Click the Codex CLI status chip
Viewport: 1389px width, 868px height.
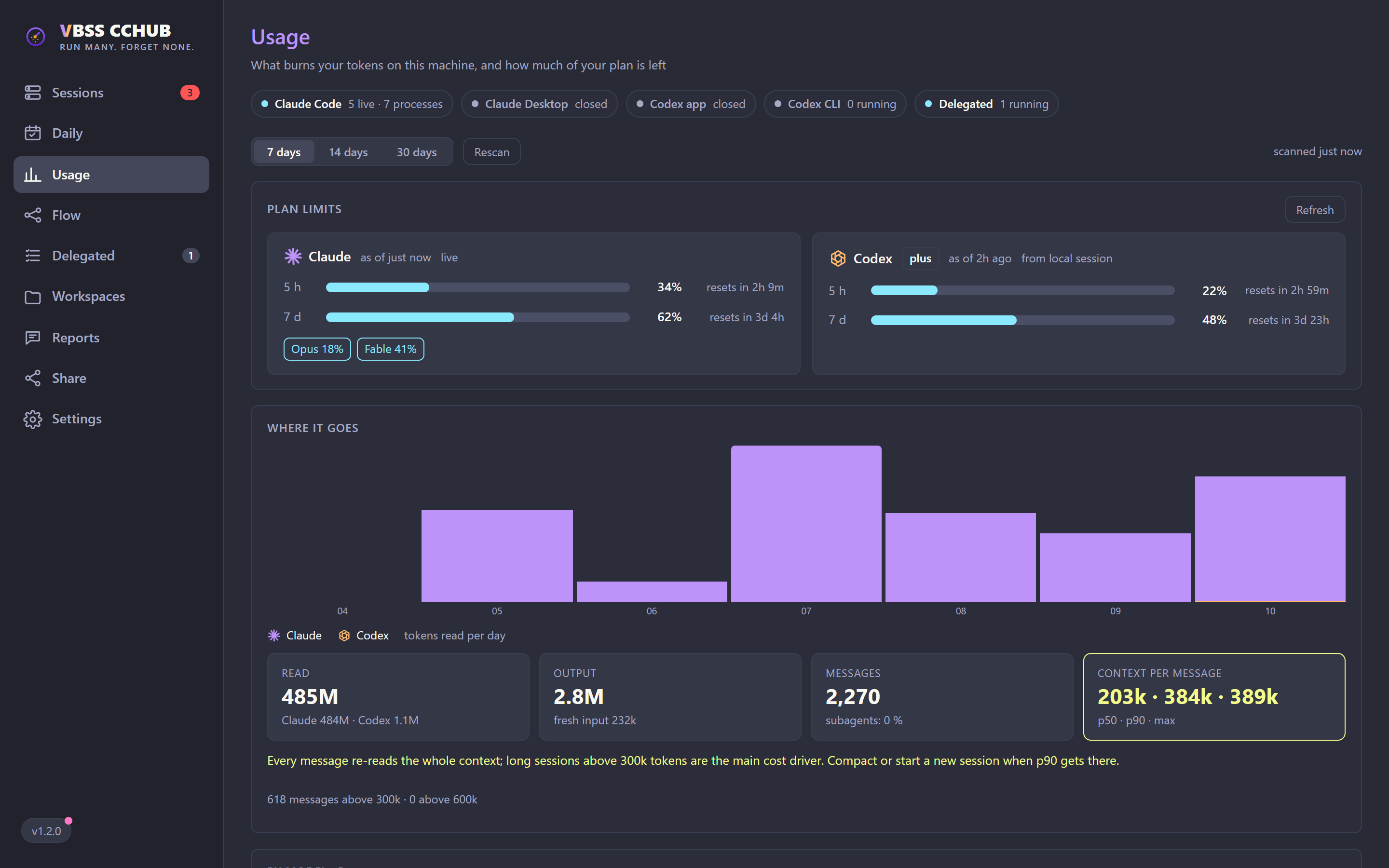835,104
